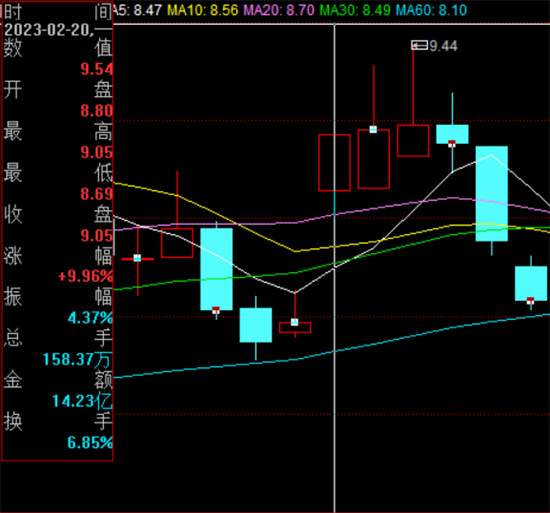
Task: Click the 9.44 high-price label icon
Action: [x=420, y=45]
